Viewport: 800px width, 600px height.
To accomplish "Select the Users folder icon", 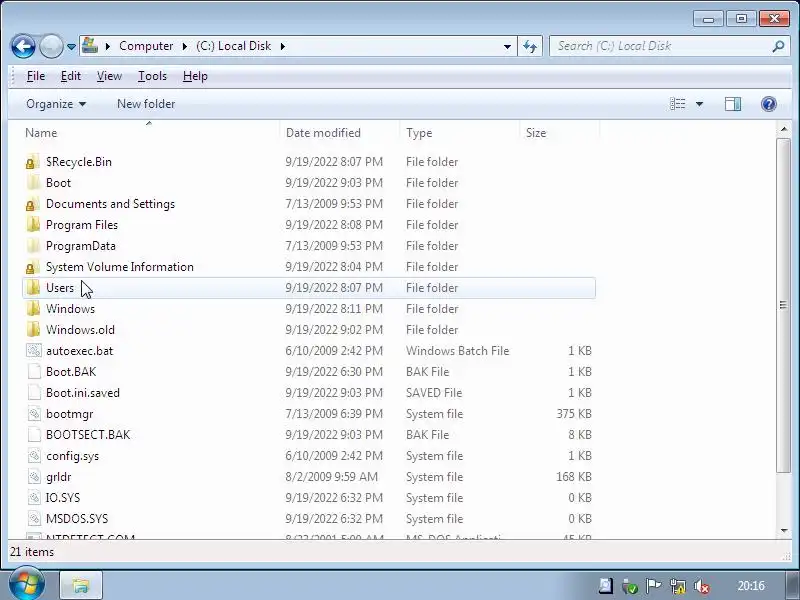I will 33,288.
